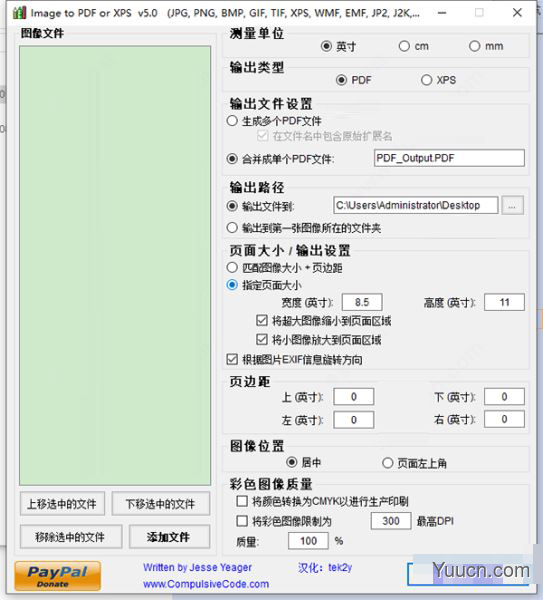This screenshot has height=600, width=543.
Task: Click the 右 margin field
Action: [x=504, y=419]
